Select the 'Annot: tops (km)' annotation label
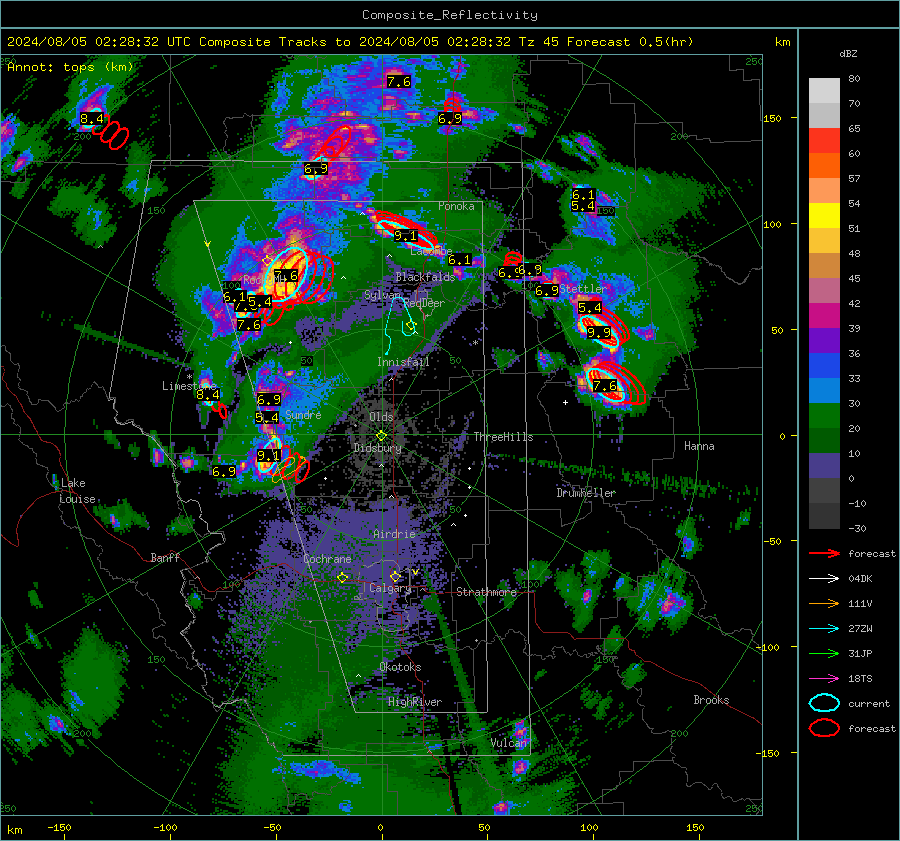Screen dimensions: 900x841 70,67
